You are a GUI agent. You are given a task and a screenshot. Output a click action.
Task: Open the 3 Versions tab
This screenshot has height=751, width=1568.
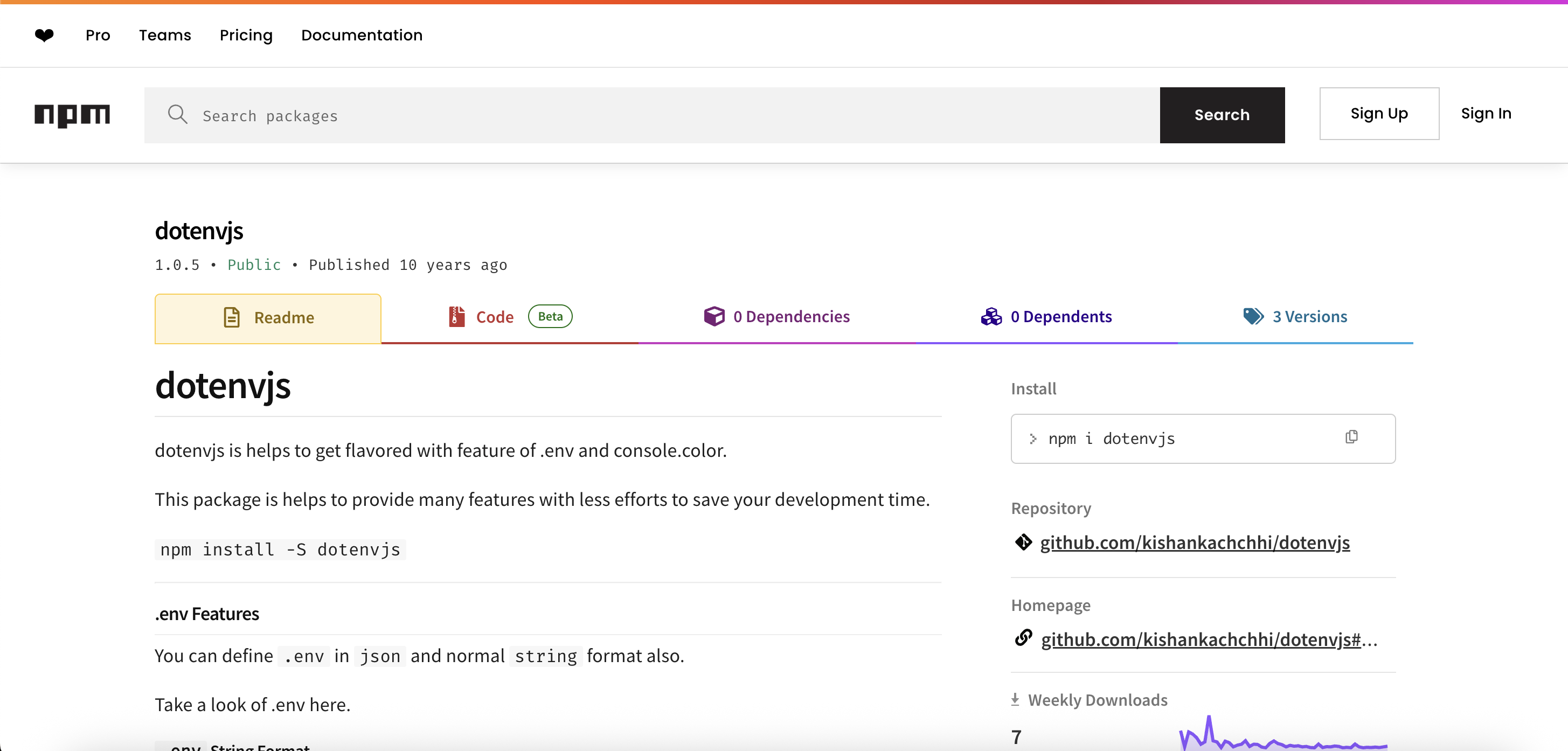[x=1310, y=316]
